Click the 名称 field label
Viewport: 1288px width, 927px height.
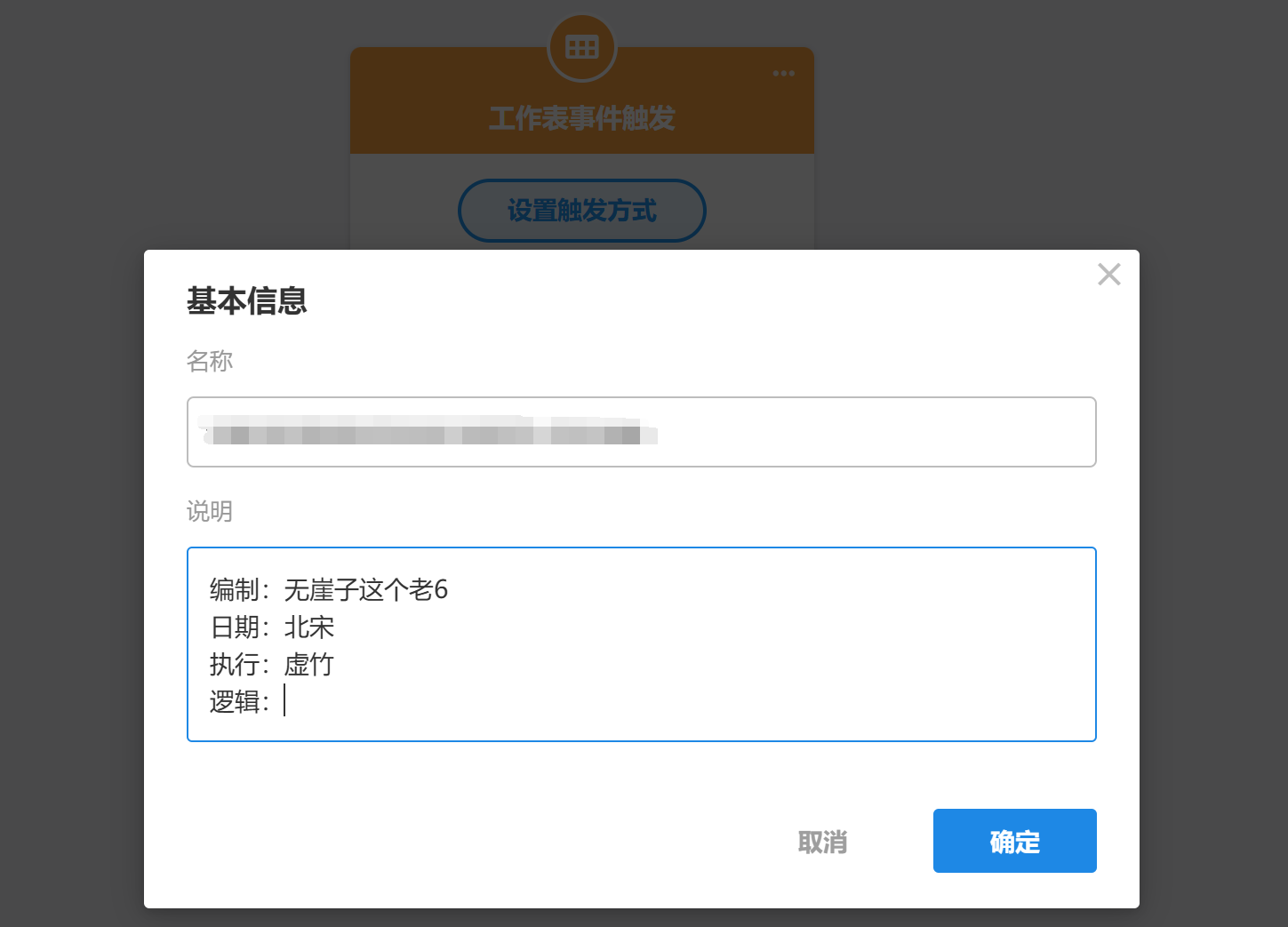tap(210, 361)
